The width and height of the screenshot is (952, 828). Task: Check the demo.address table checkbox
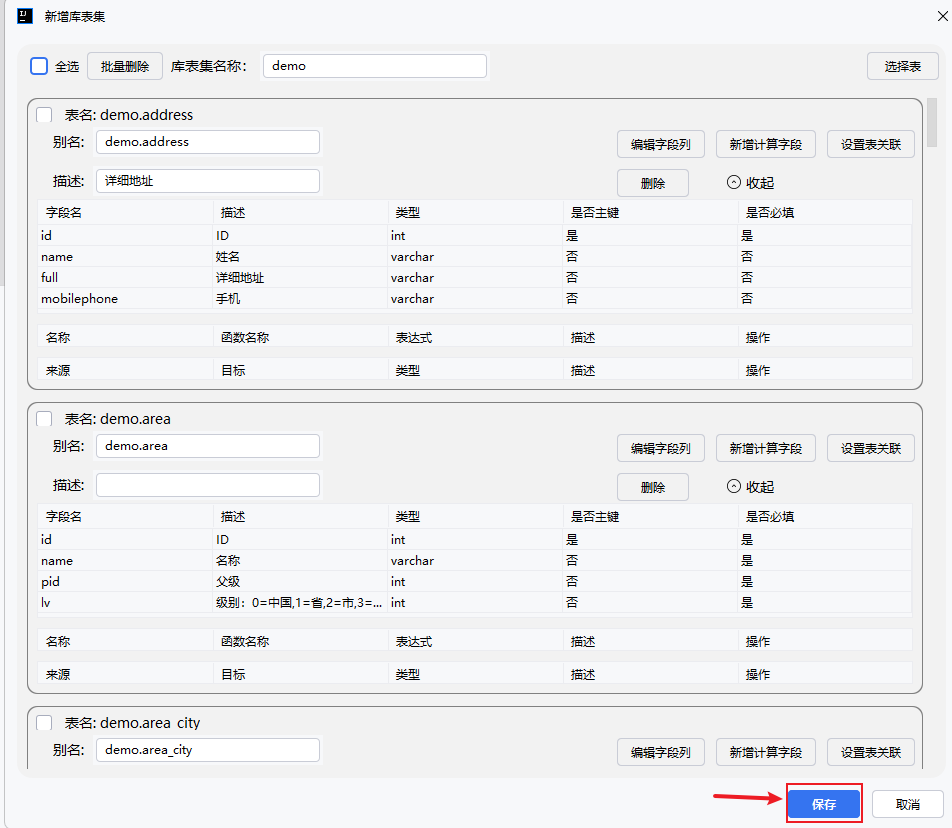44,115
